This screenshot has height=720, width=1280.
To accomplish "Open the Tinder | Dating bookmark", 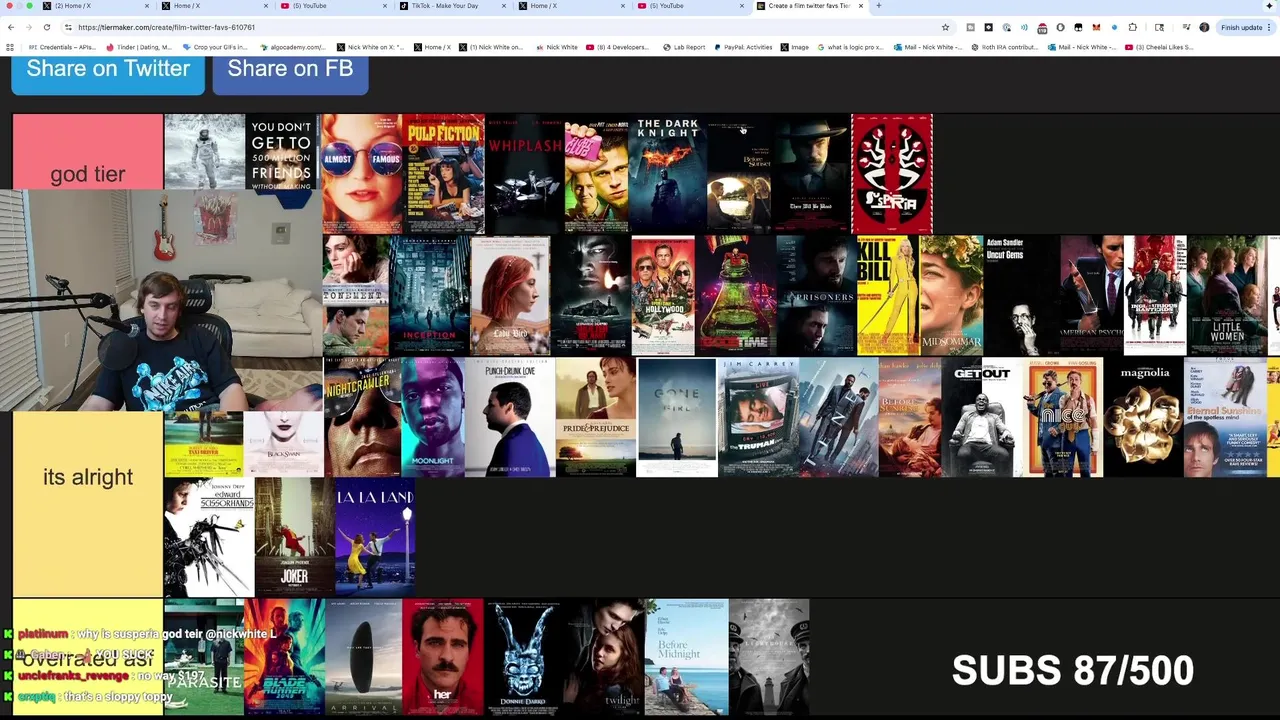I will pos(139,47).
